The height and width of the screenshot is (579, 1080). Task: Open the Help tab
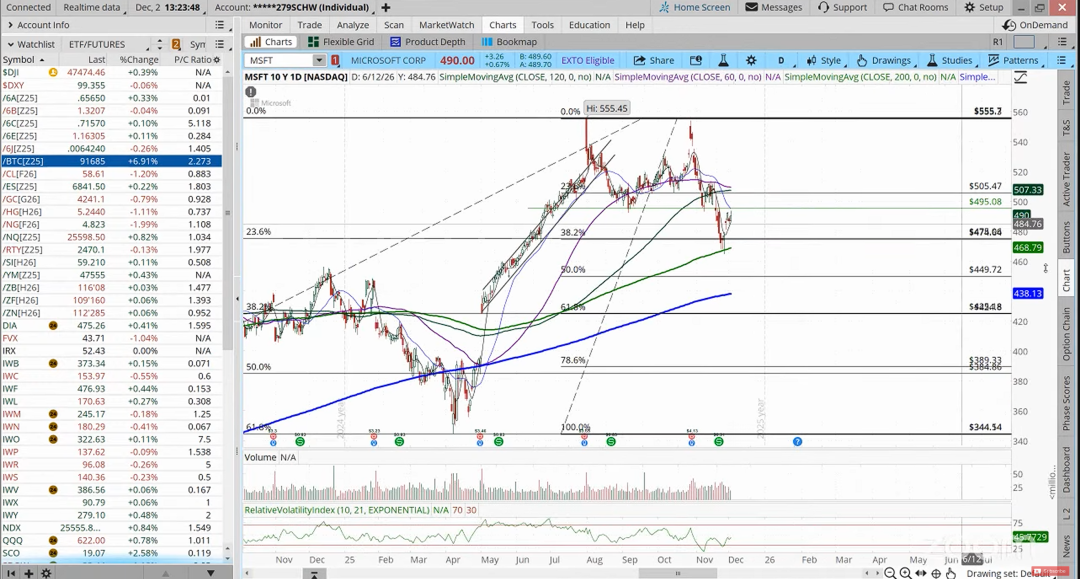(x=634, y=25)
